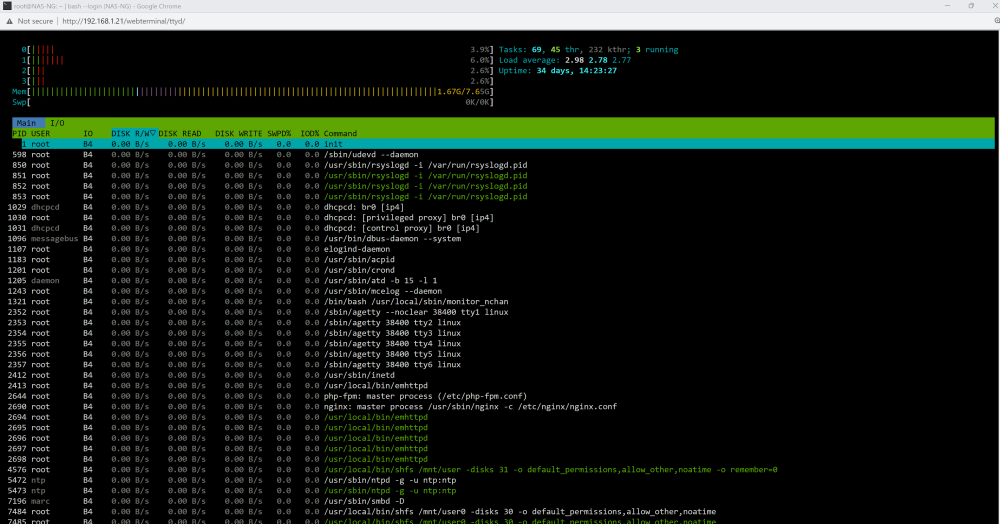Restore down the Chrome window
The image size is (1000, 524).
(971, 6)
